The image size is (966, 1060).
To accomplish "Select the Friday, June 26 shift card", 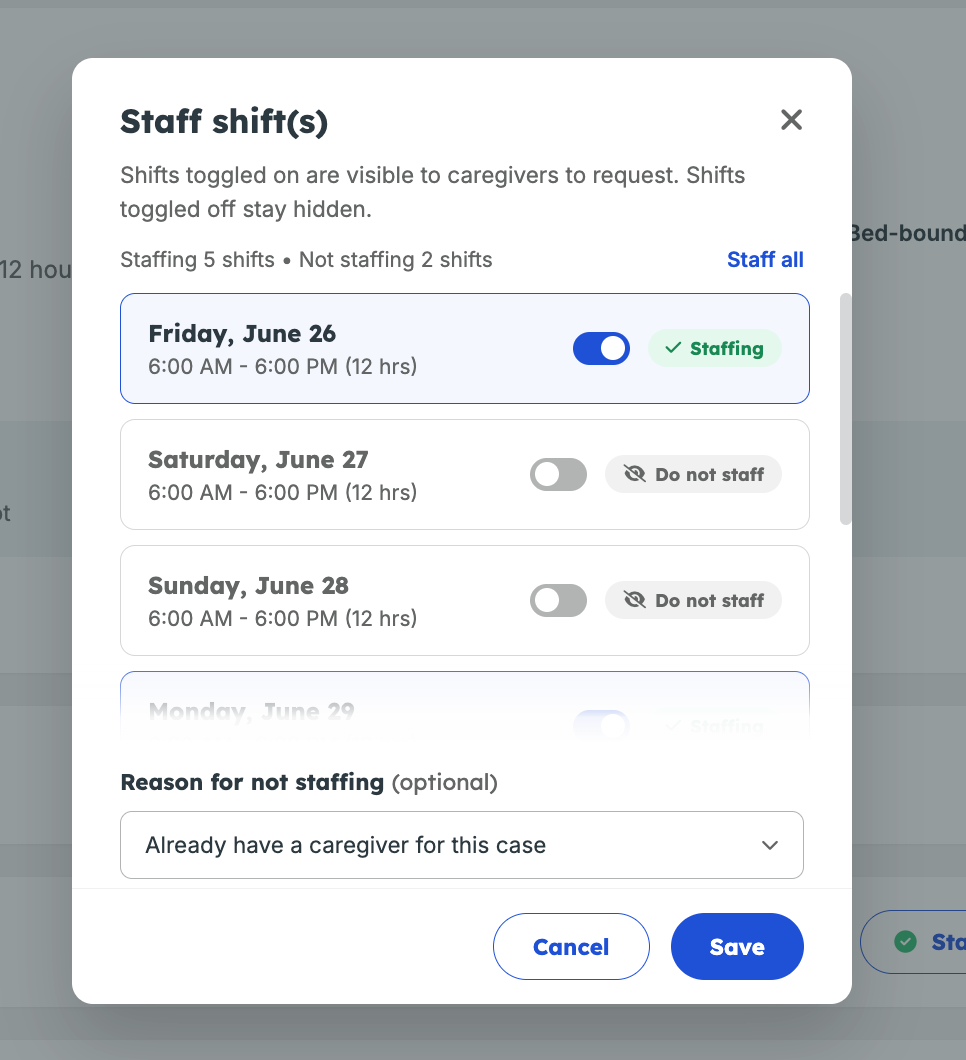I will coord(464,348).
